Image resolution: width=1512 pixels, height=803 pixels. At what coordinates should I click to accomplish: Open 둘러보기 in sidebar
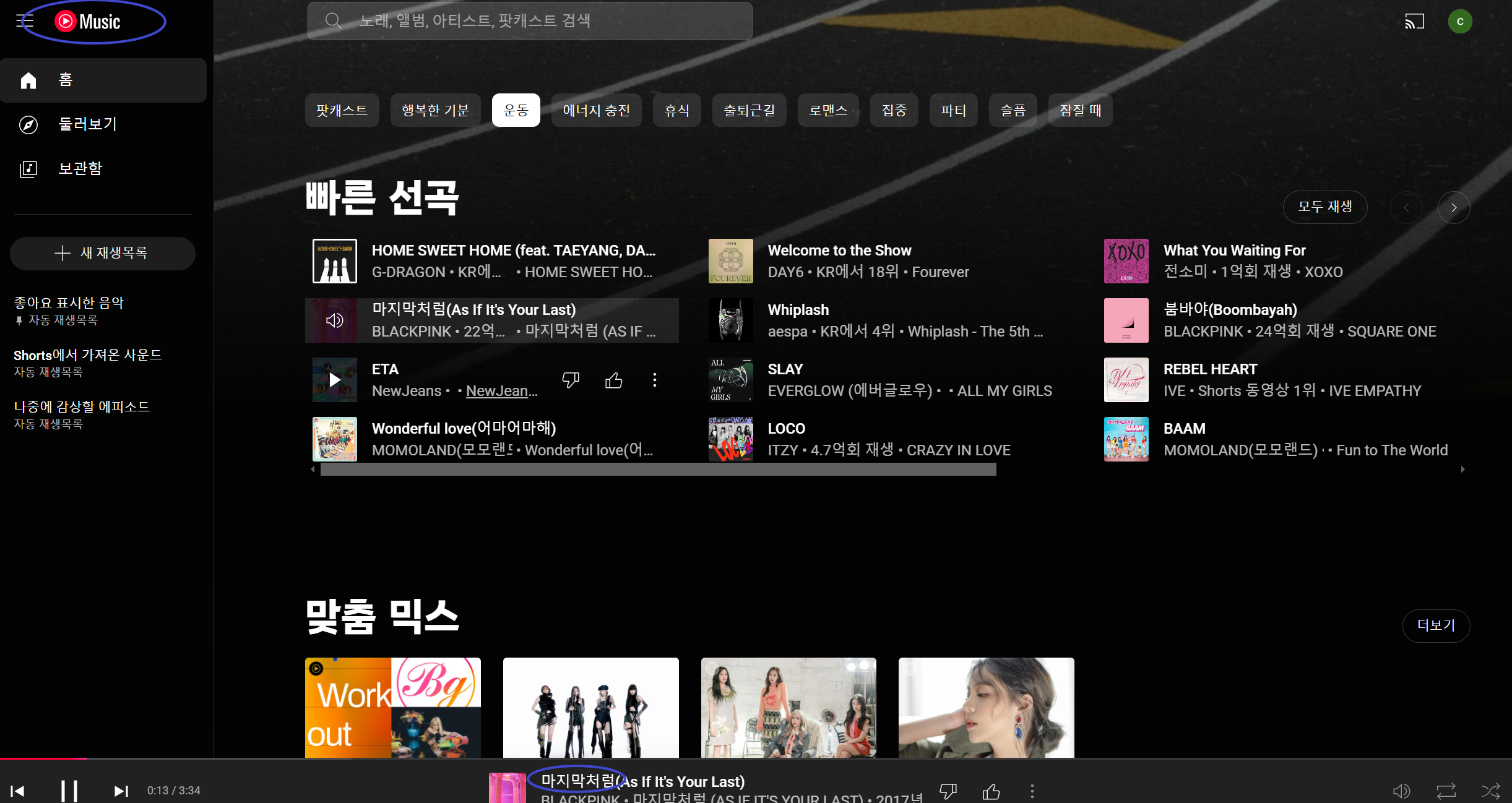[103, 124]
